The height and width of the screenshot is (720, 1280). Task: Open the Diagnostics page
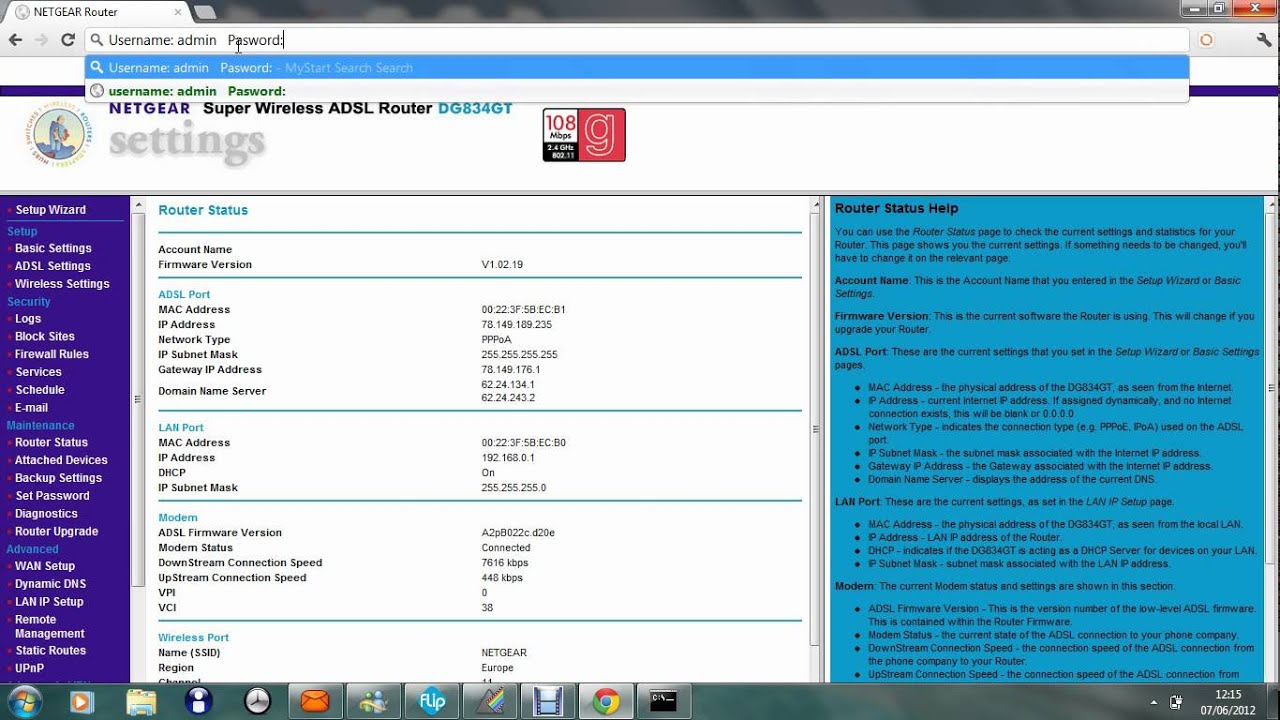[x=46, y=514]
